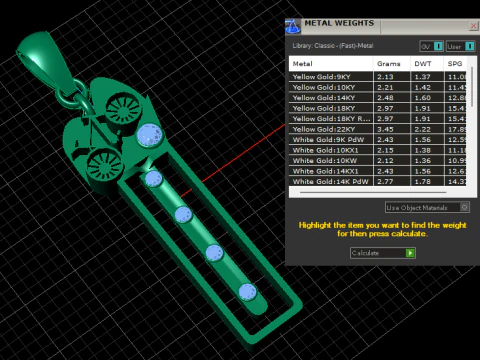Click the Metal Weights flask icon
Image resolution: width=480 pixels, height=360 pixels.
click(x=293, y=27)
